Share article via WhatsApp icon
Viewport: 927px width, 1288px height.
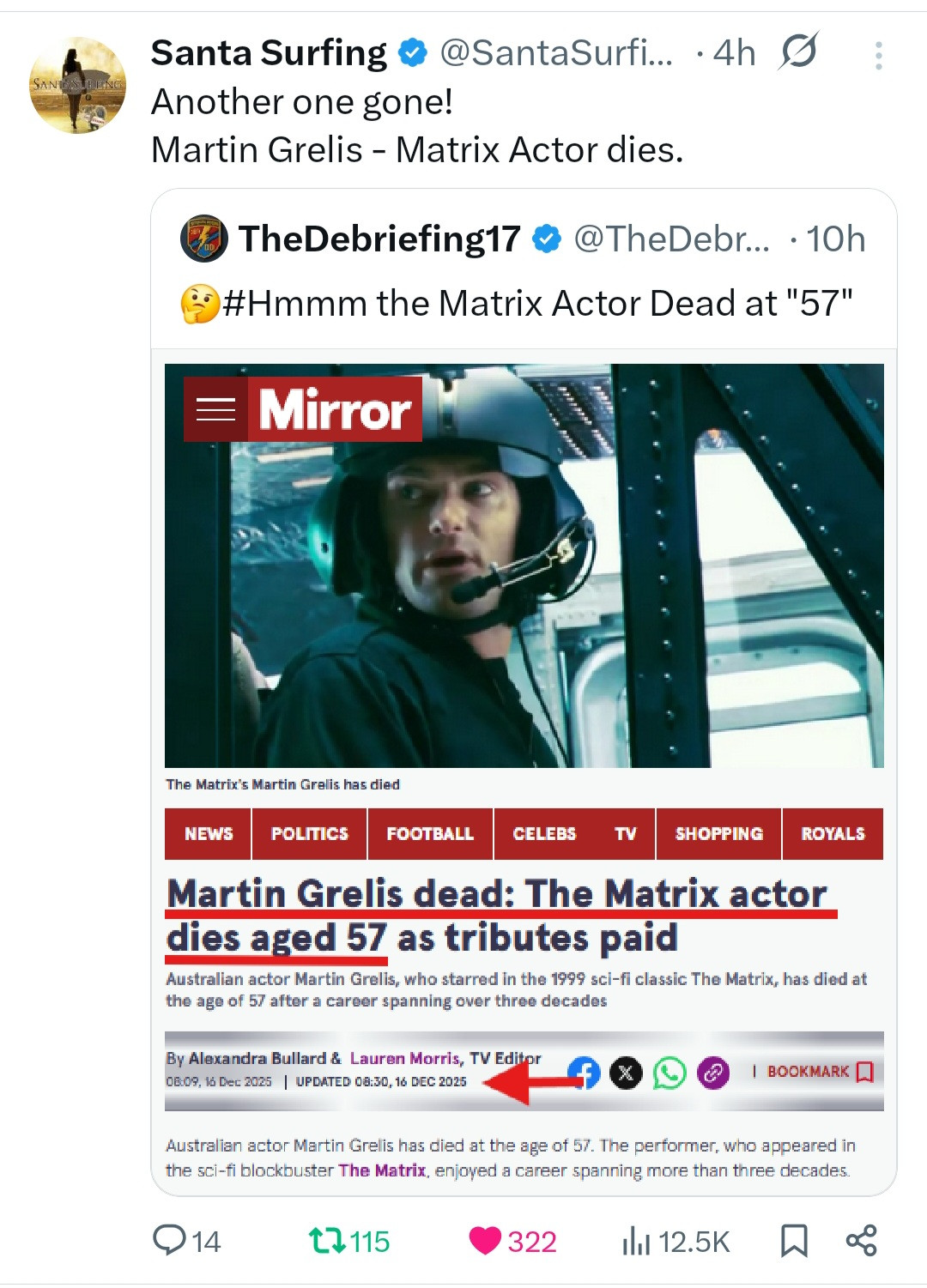point(669,1073)
